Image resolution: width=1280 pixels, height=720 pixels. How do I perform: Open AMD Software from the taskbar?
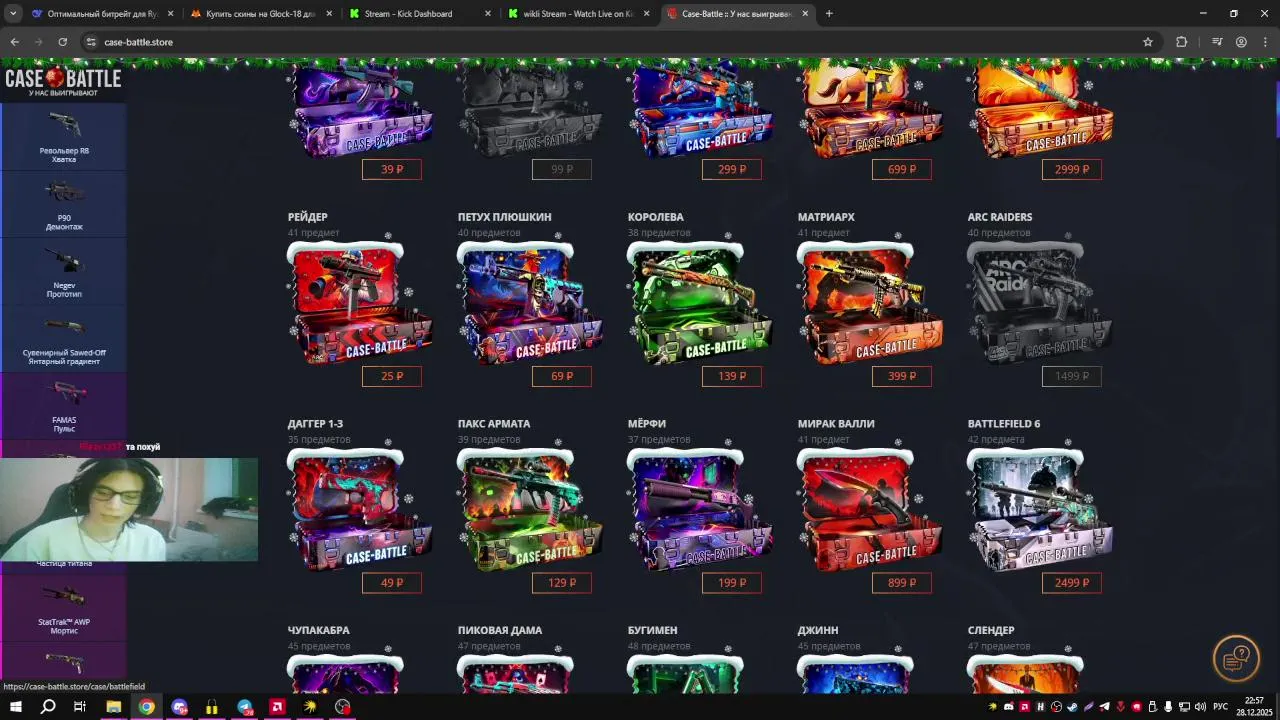click(x=277, y=707)
